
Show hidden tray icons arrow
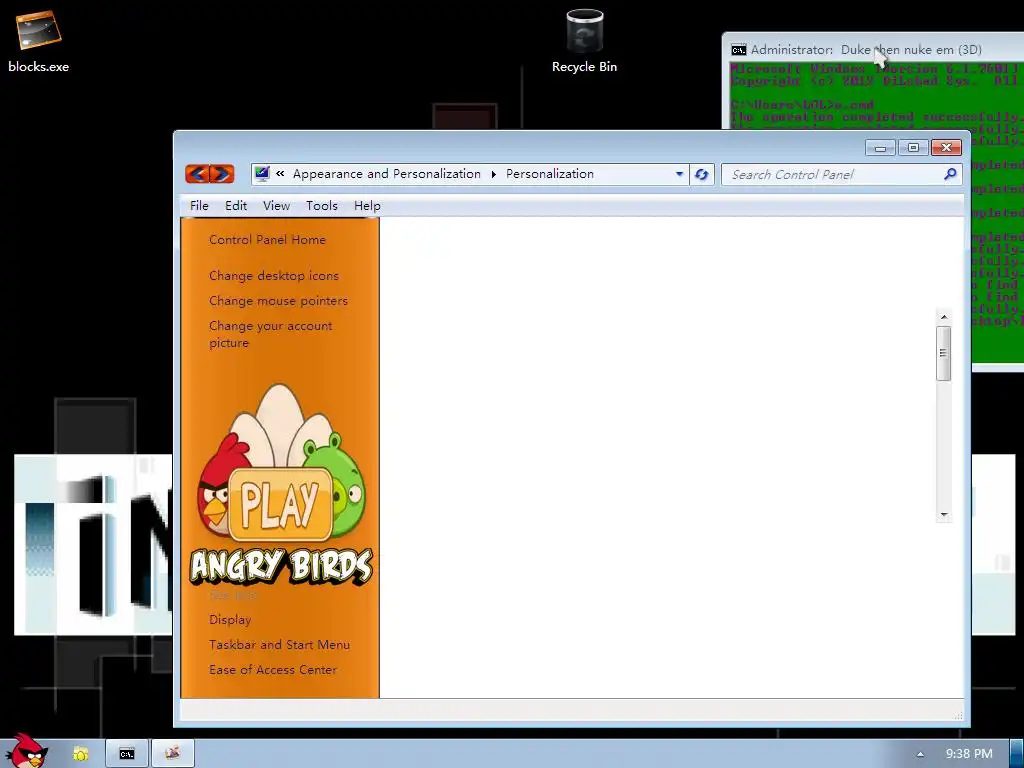coord(920,754)
